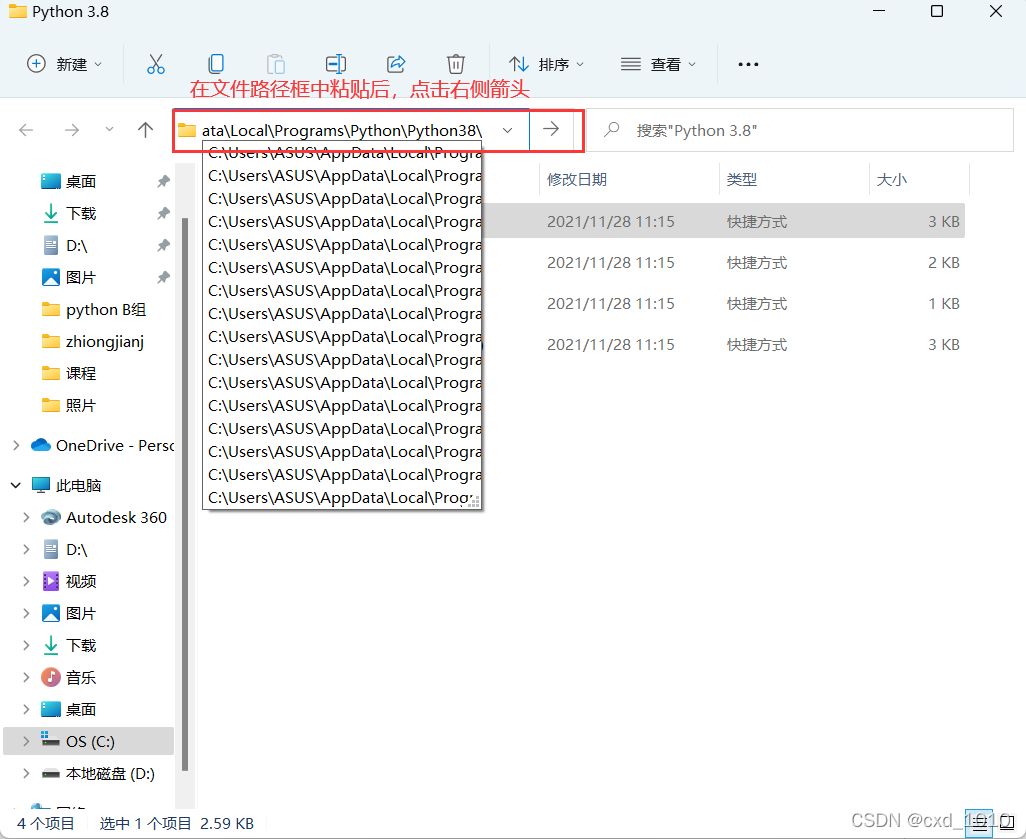Select 此电脑 in navigation pane
Screen dimensions: 1026x839
(79, 485)
